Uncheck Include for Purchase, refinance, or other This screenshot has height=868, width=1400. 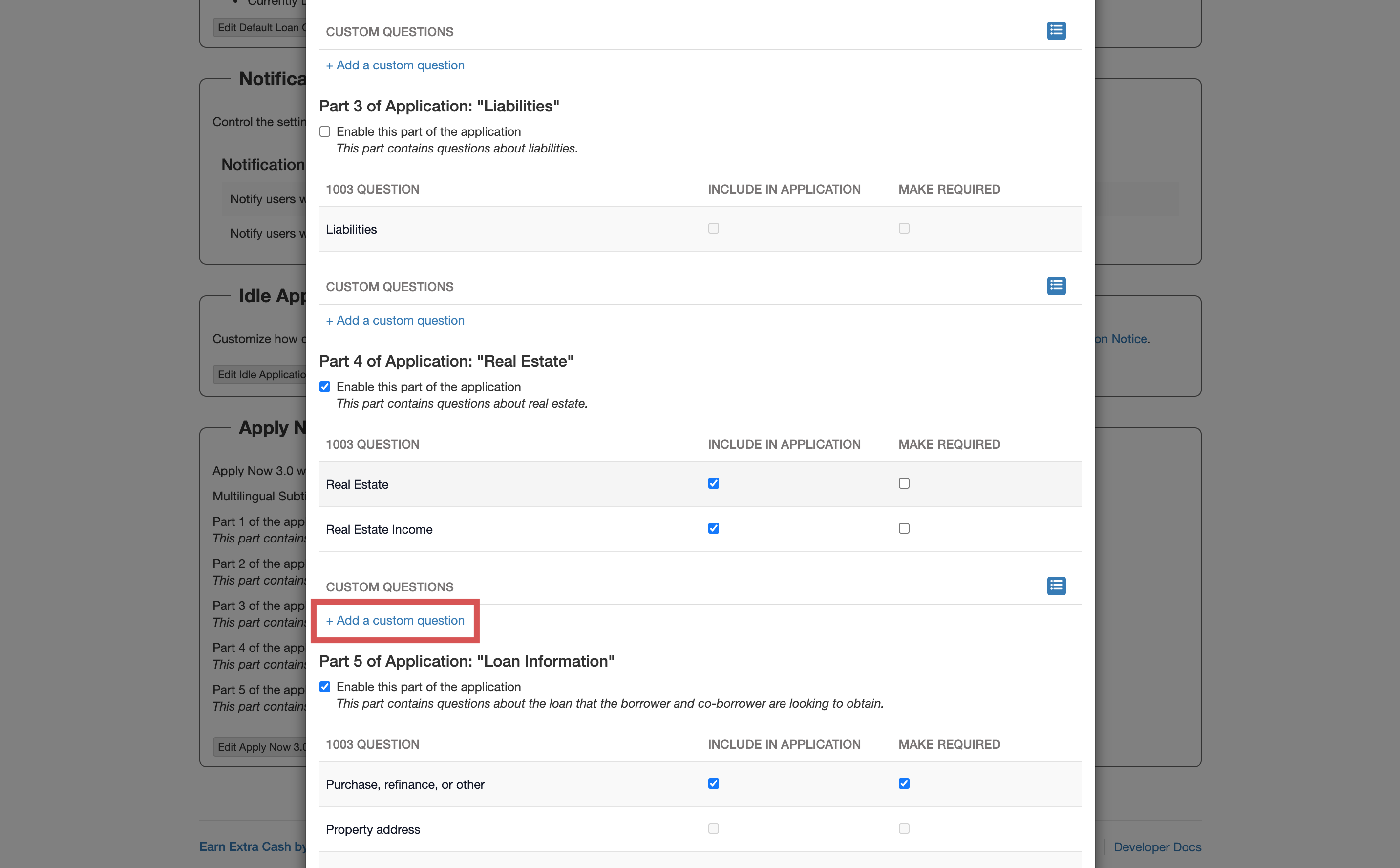pyautogui.click(x=713, y=783)
